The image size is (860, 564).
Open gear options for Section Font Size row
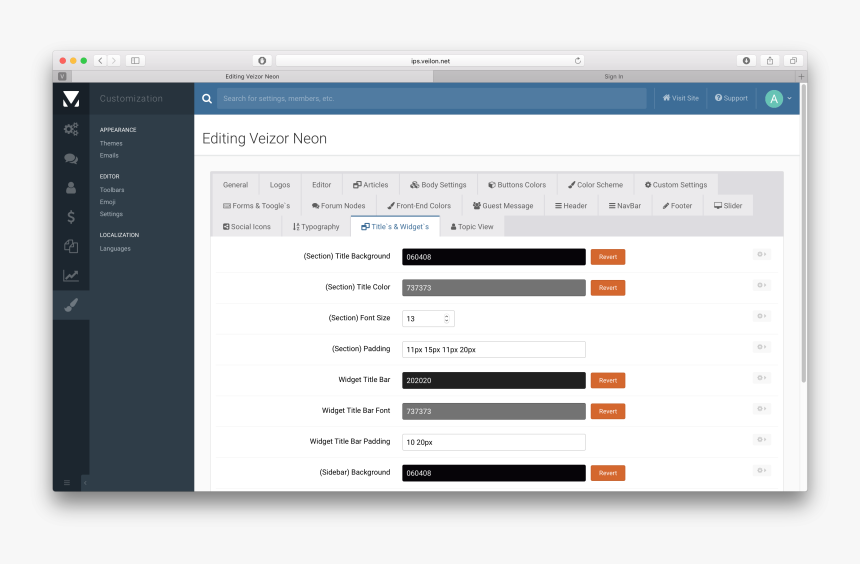[761, 316]
